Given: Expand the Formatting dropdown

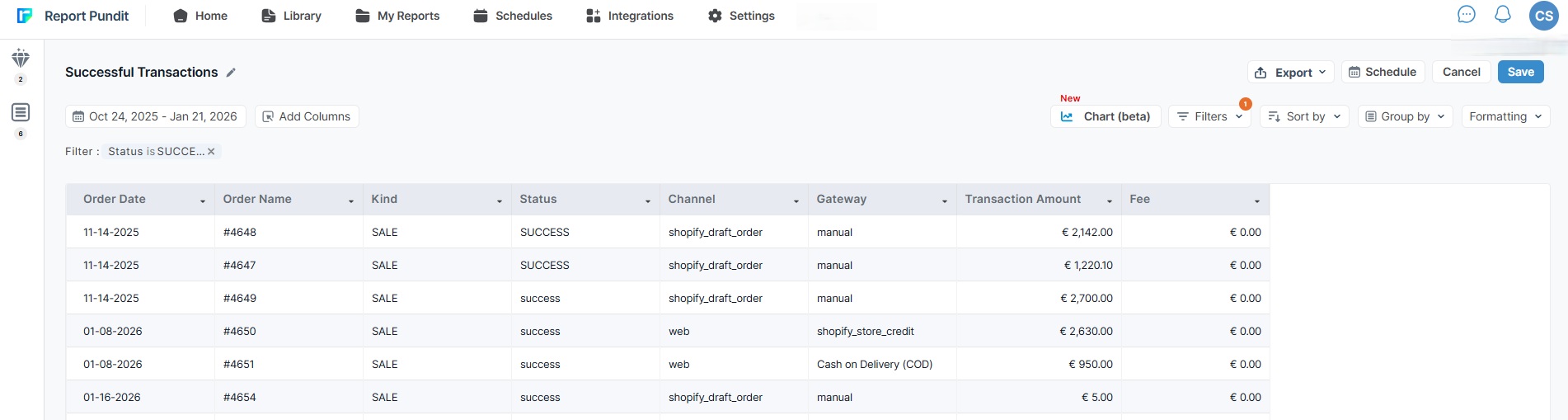Looking at the screenshot, I should 1505,116.
